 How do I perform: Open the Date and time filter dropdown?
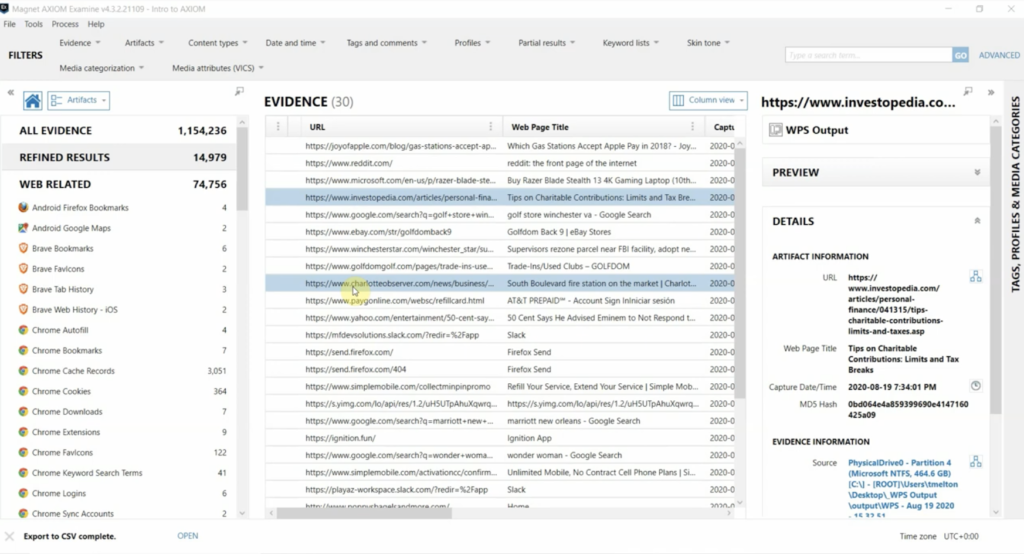(x=295, y=42)
